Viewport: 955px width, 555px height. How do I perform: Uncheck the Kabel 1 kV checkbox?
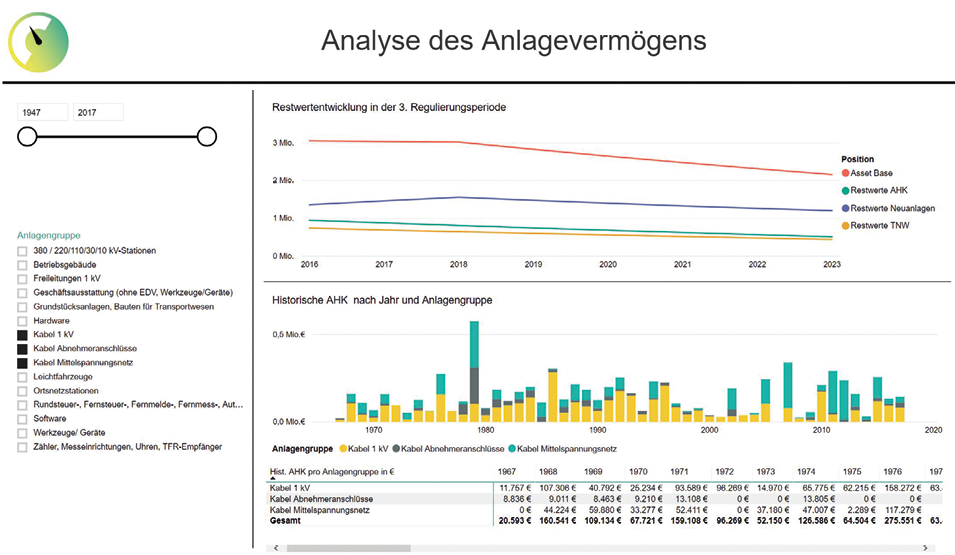[23, 335]
